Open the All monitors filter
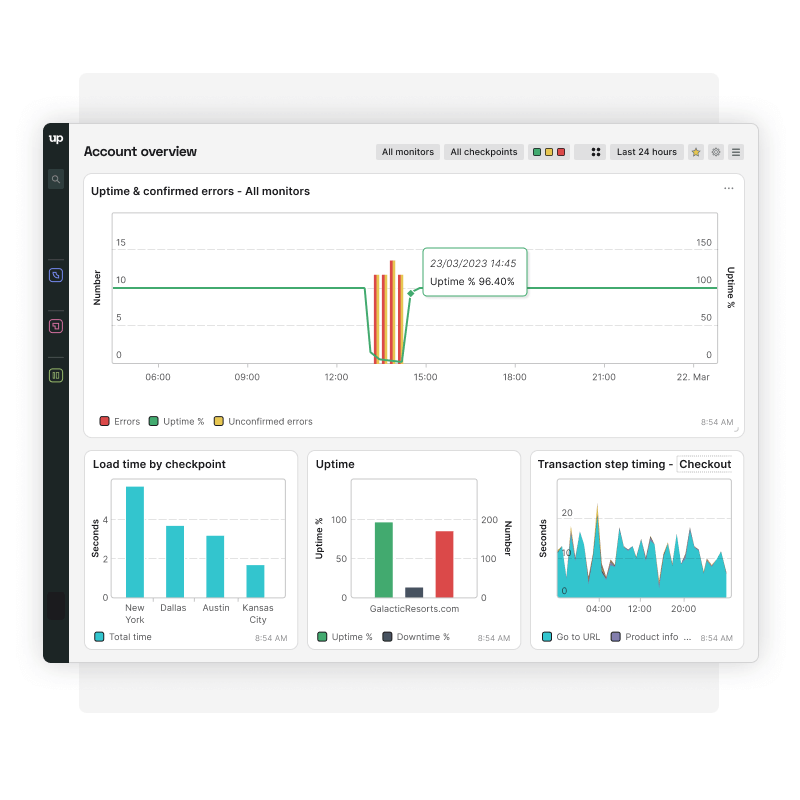The image size is (800, 800). pos(407,152)
